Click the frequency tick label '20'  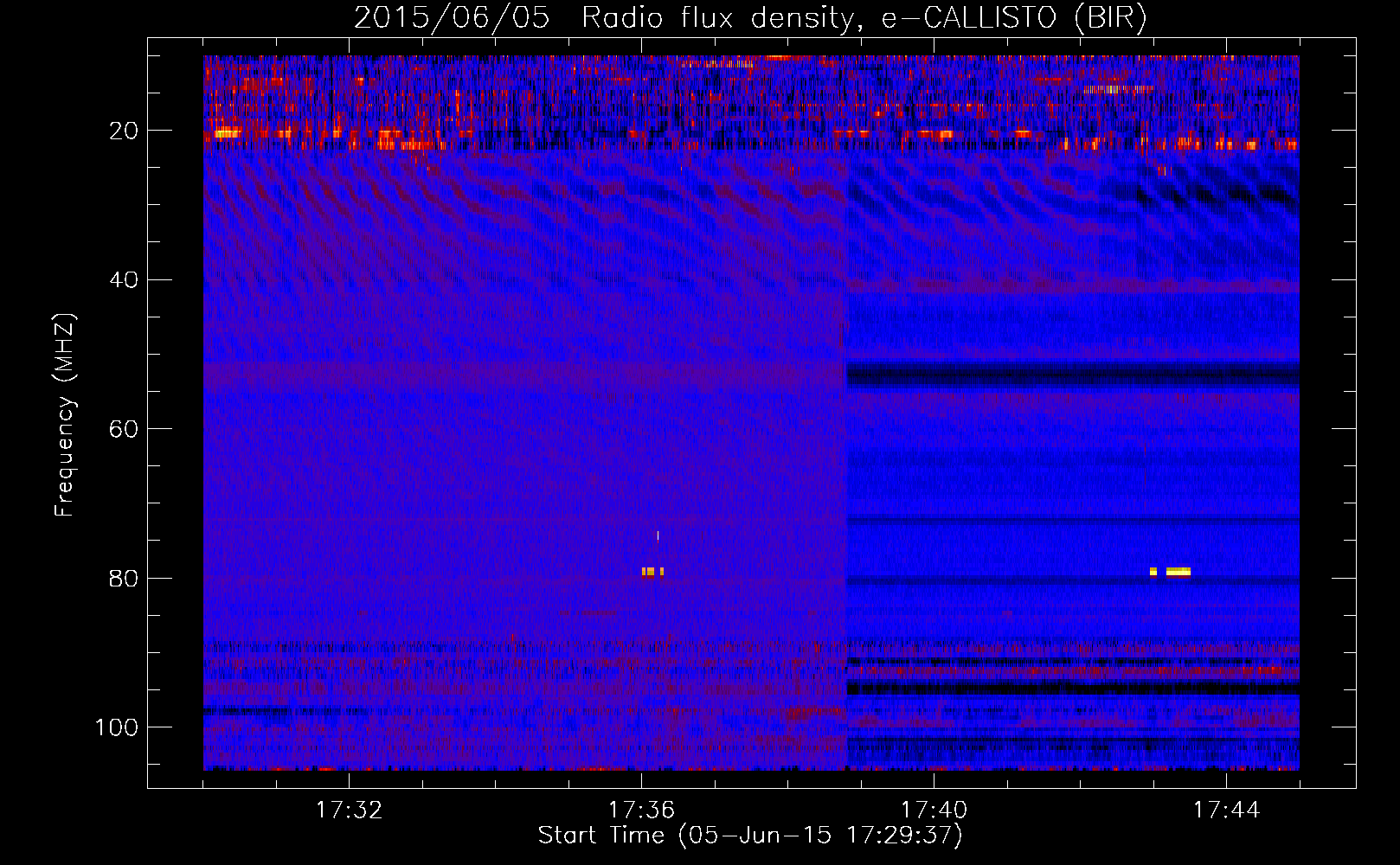[124, 131]
